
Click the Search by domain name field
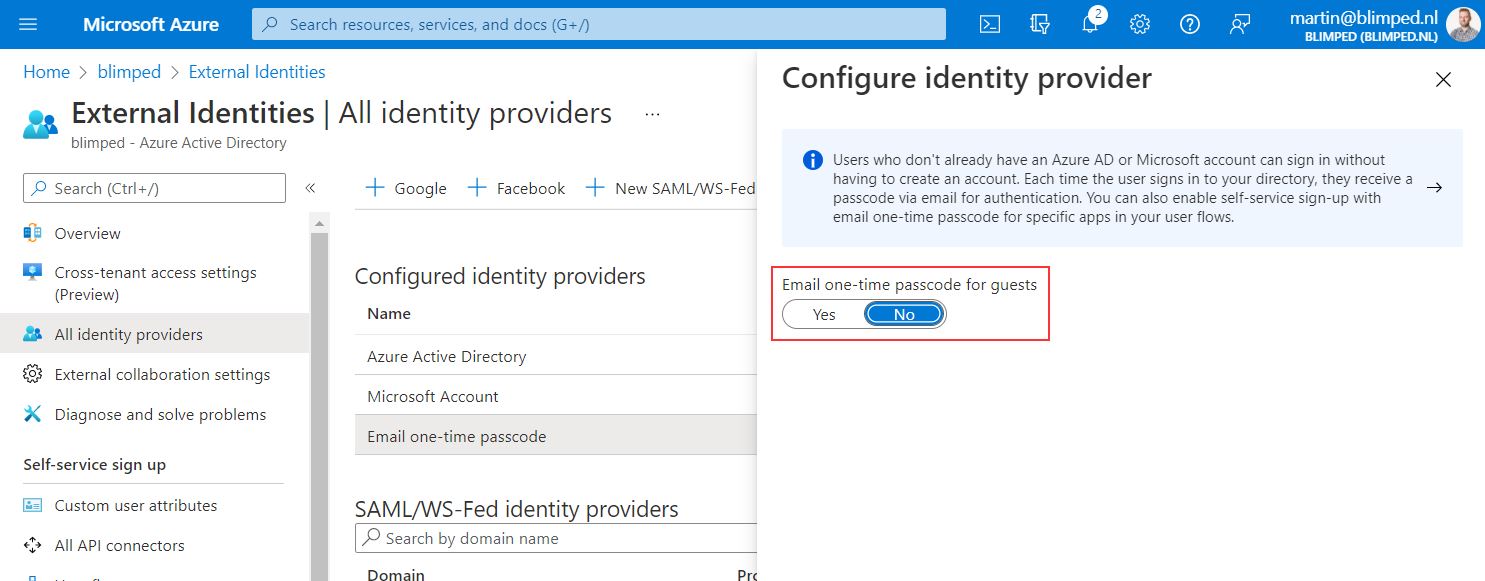(x=556, y=538)
